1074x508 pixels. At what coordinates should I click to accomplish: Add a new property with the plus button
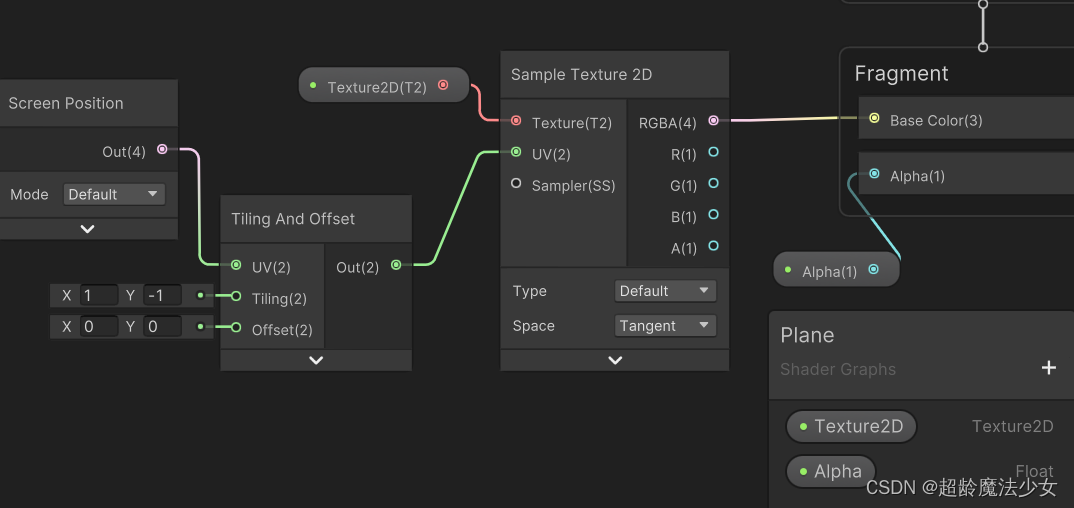(1049, 368)
